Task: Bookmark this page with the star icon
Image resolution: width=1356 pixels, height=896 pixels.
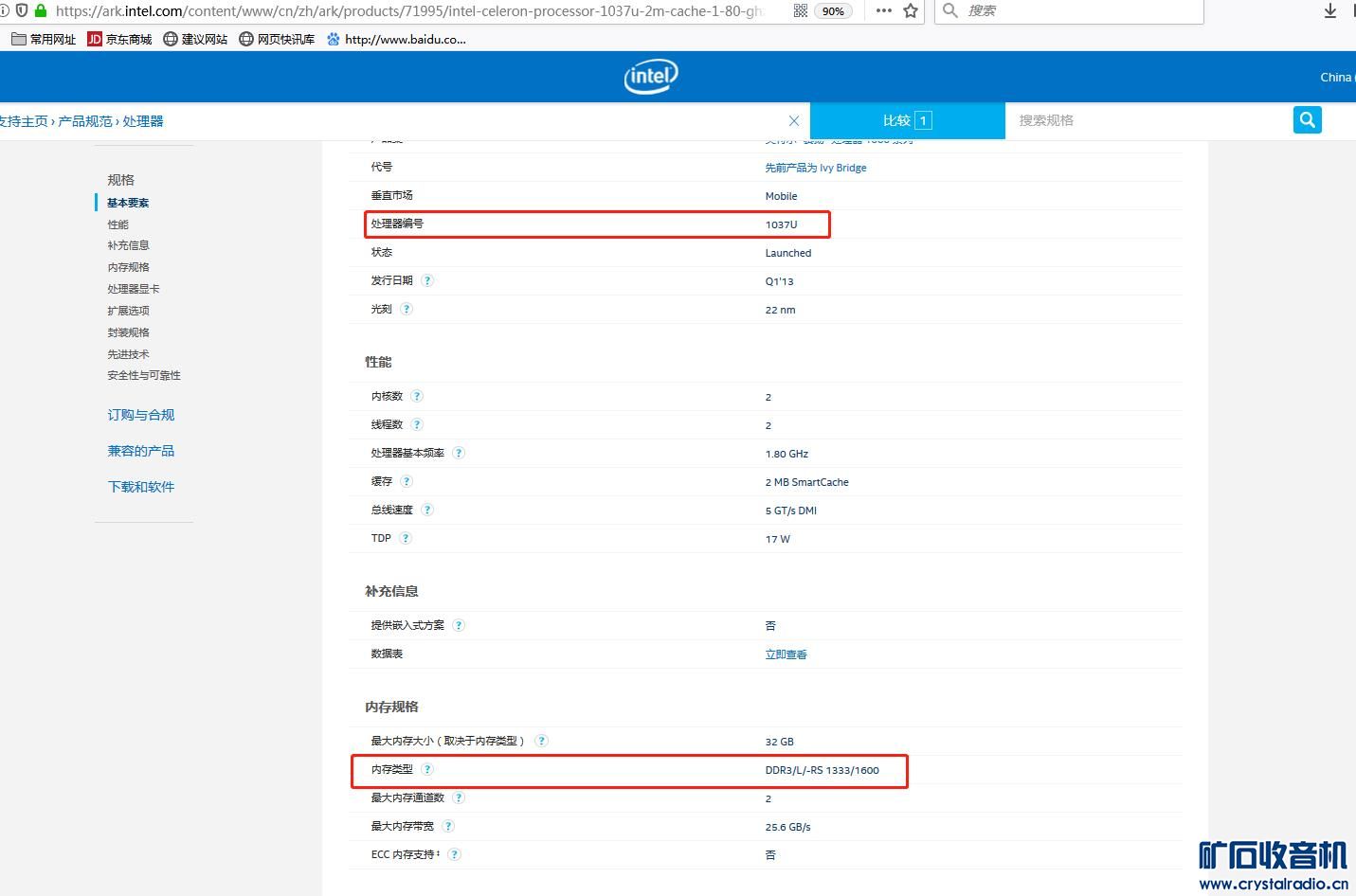Action: [x=911, y=10]
